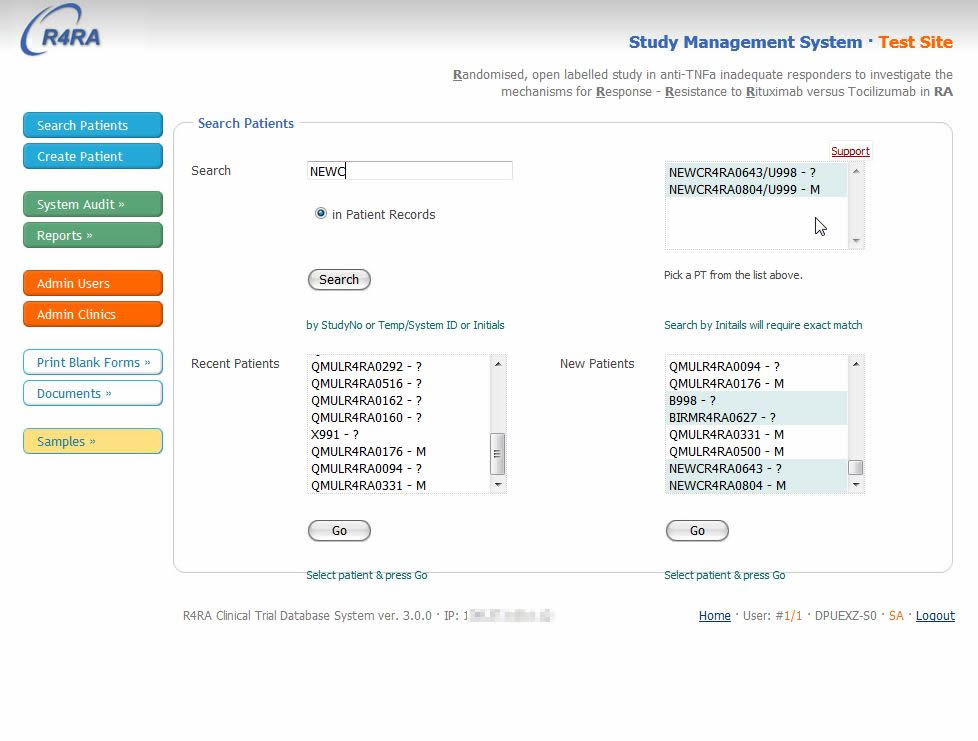
Task: Click the Support link
Action: pos(850,151)
